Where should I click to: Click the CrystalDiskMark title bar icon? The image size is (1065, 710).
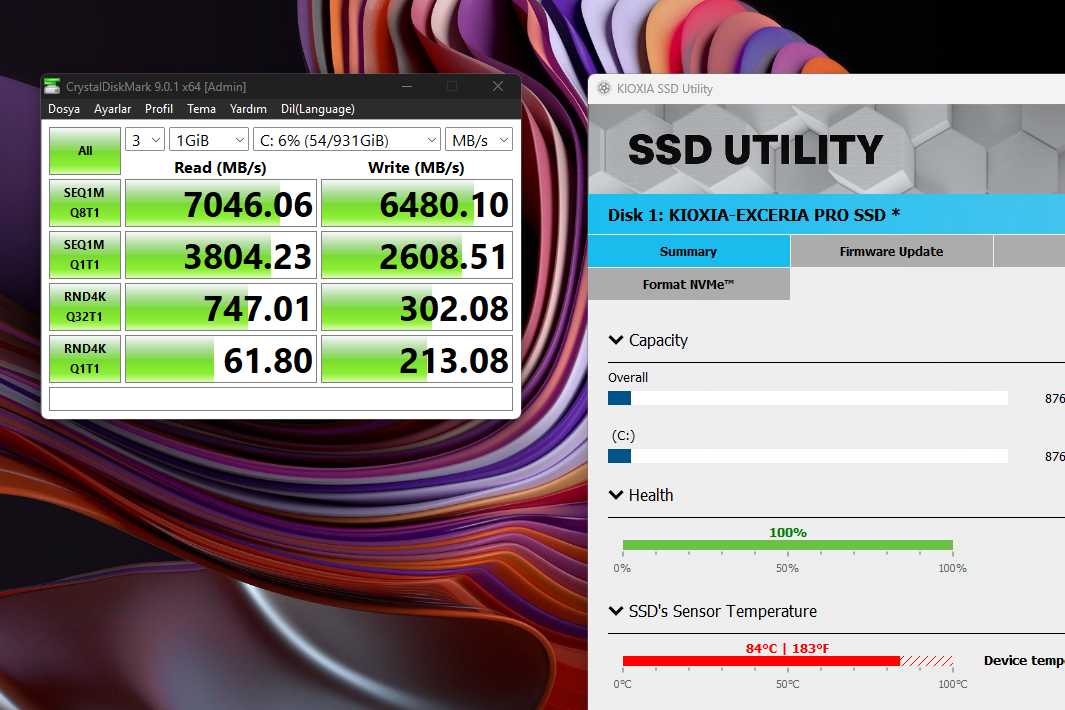point(52,86)
